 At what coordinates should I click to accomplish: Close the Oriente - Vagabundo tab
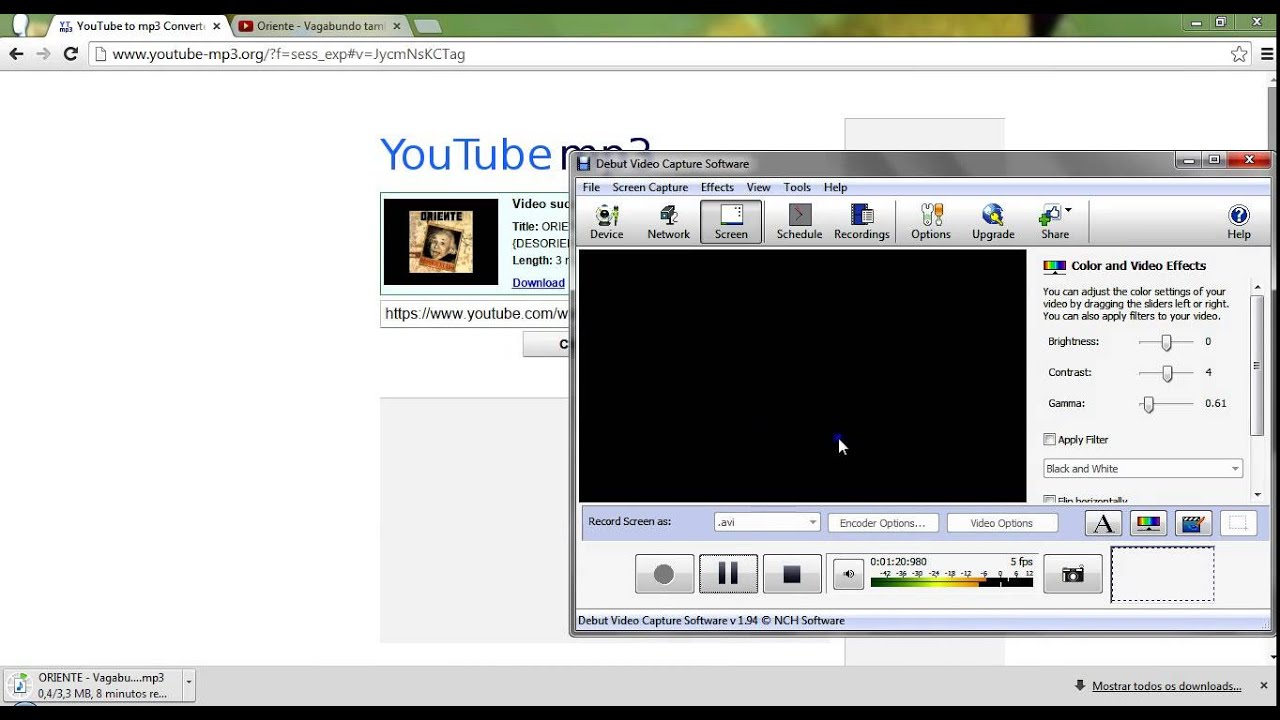[x=395, y=26]
